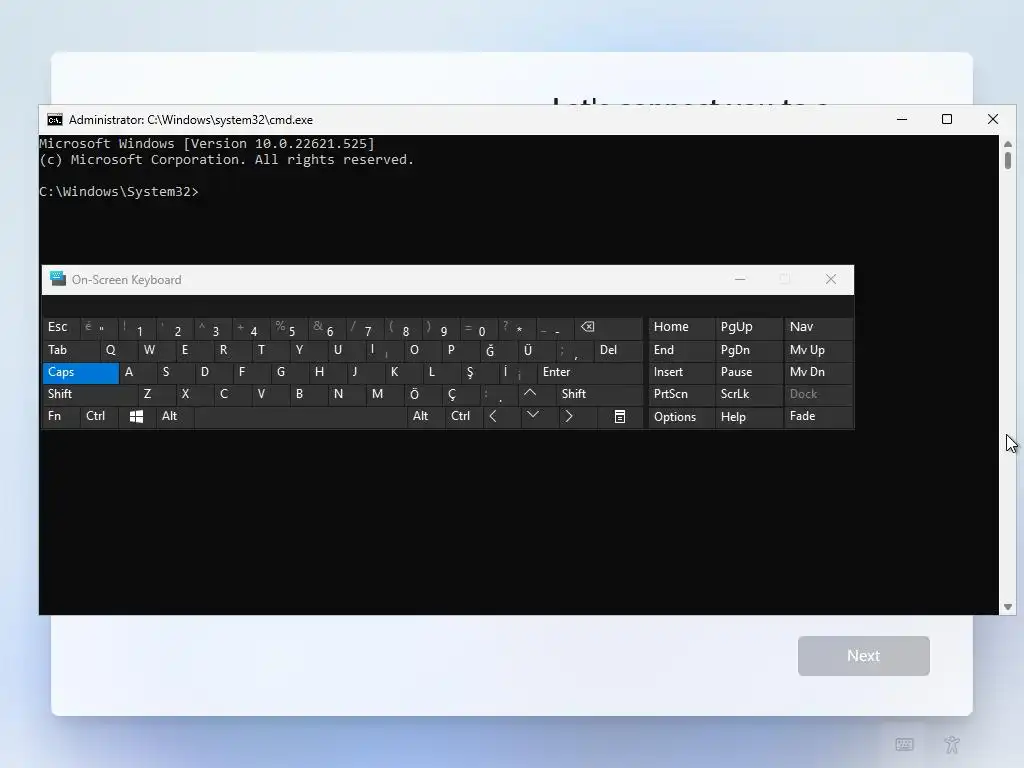The width and height of the screenshot is (1024, 768).
Task: Open the keyboard Options
Action: (x=681, y=417)
